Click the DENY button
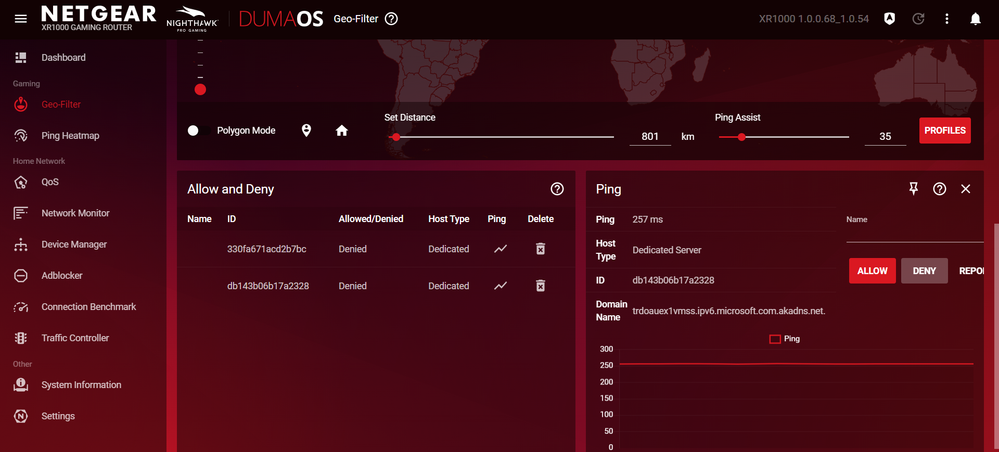The height and width of the screenshot is (452, 999). [x=924, y=271]
